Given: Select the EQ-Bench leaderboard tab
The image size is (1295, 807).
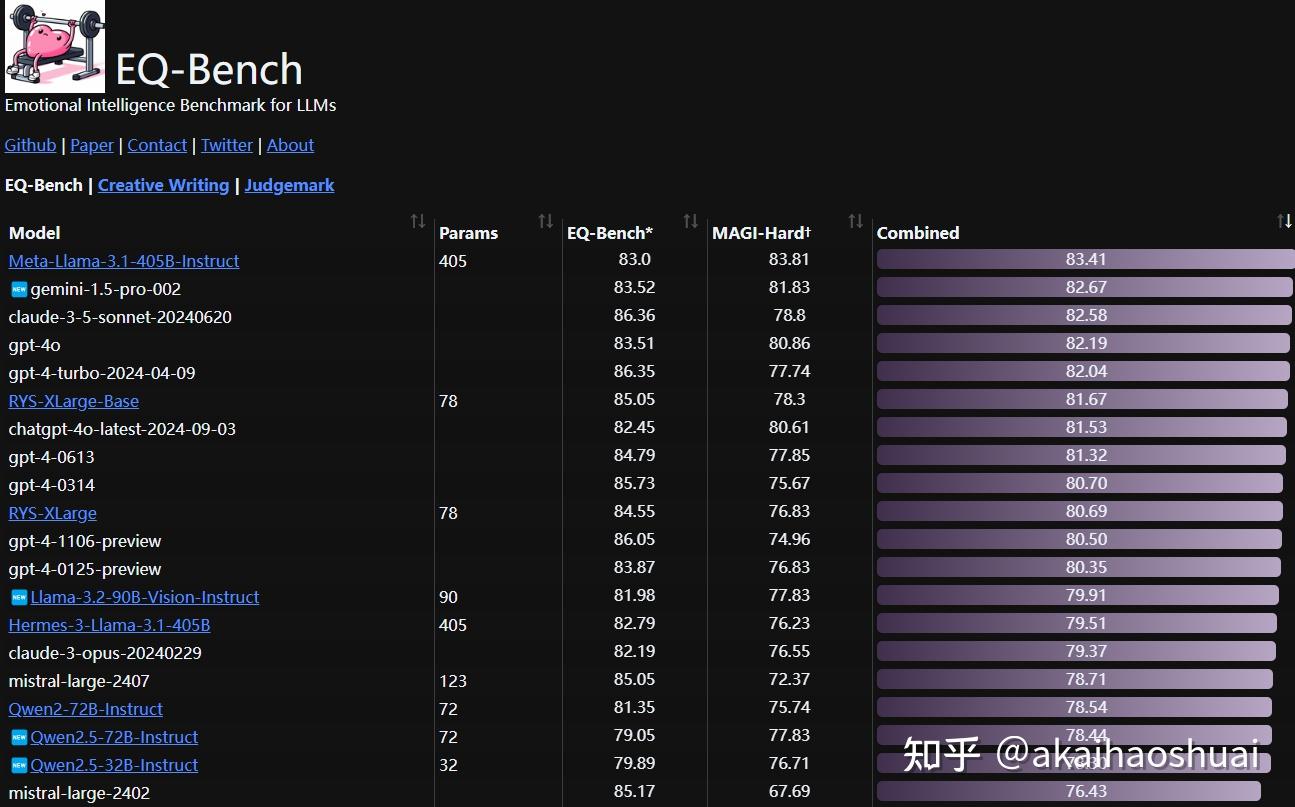Looking at the screenshot, I should point(43,185).
